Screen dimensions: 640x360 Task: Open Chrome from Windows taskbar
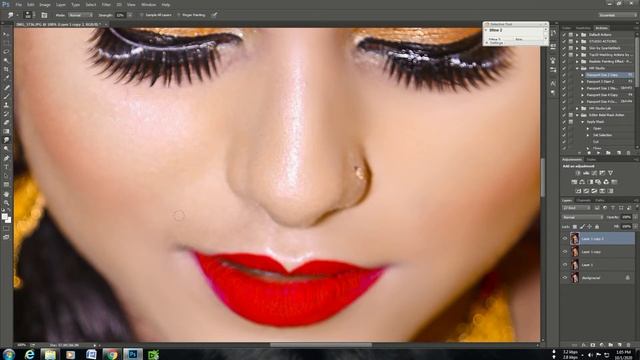111,354
